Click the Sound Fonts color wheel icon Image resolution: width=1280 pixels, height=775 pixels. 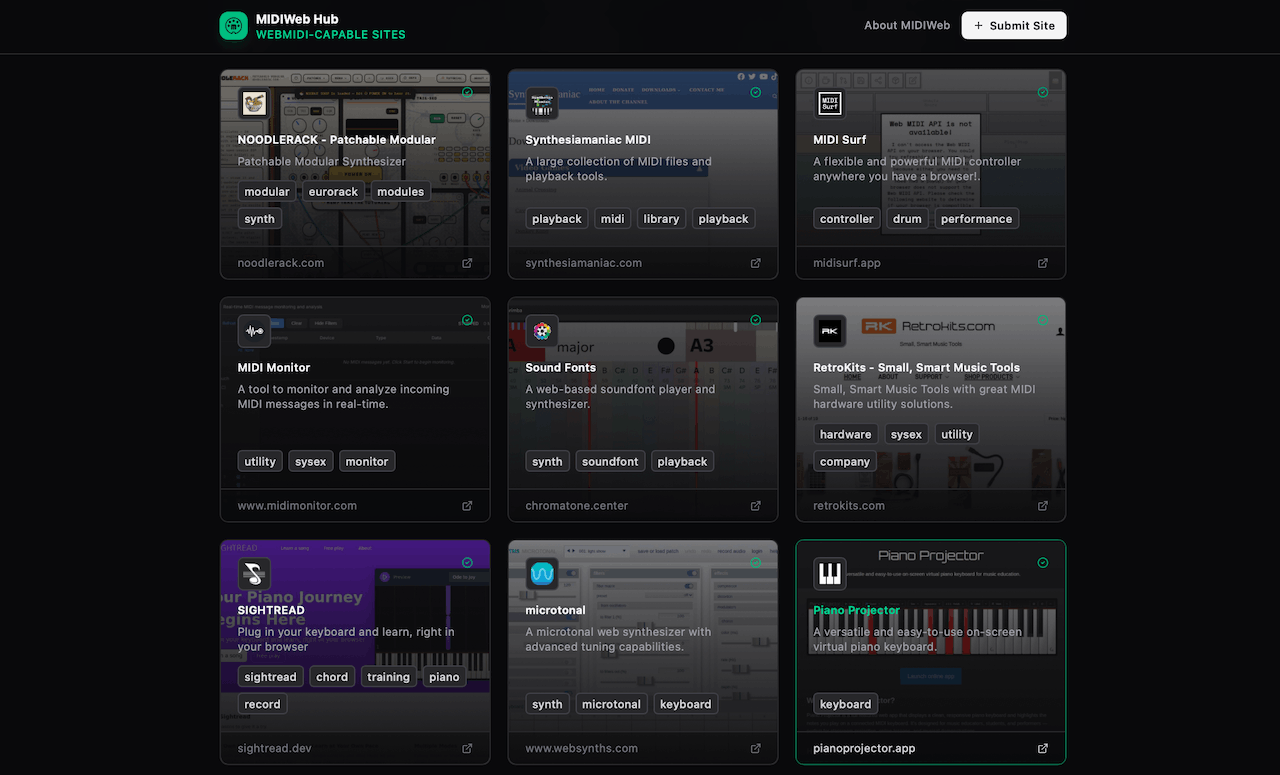[542, 331]
